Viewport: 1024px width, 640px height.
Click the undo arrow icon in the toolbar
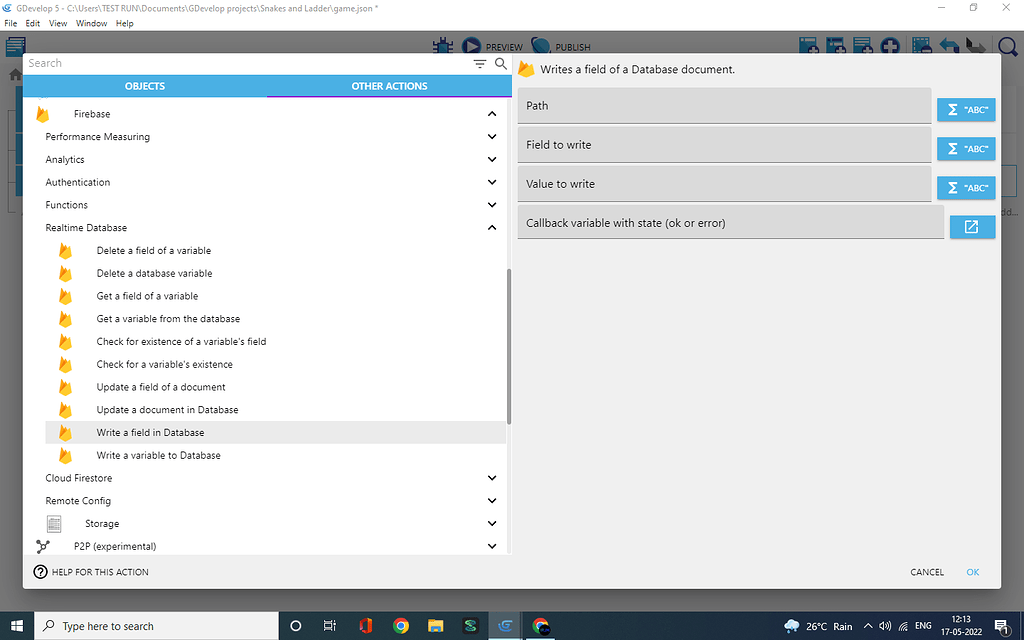point(949,46)
